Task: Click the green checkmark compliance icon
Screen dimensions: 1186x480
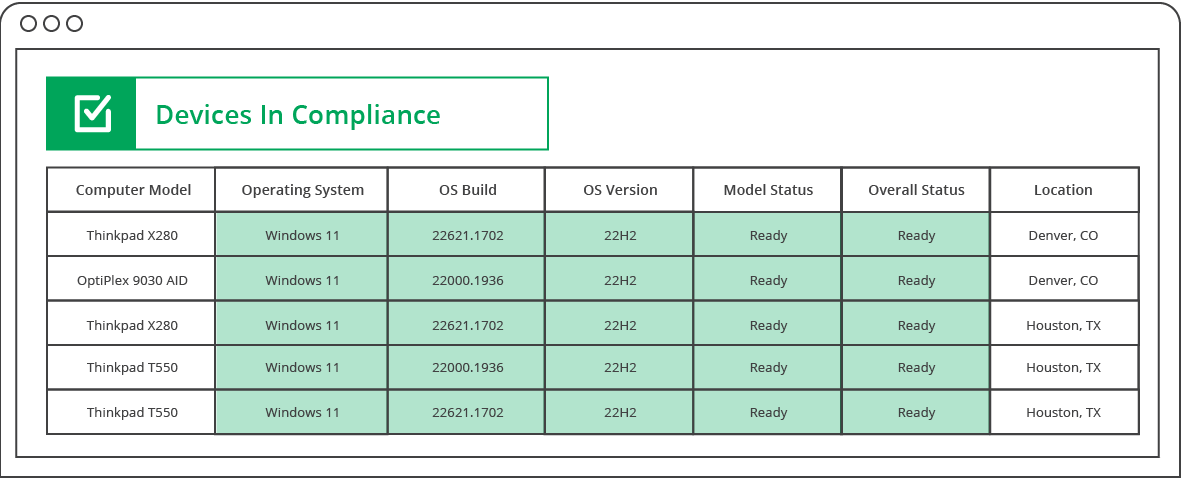Action: [93, 113]
